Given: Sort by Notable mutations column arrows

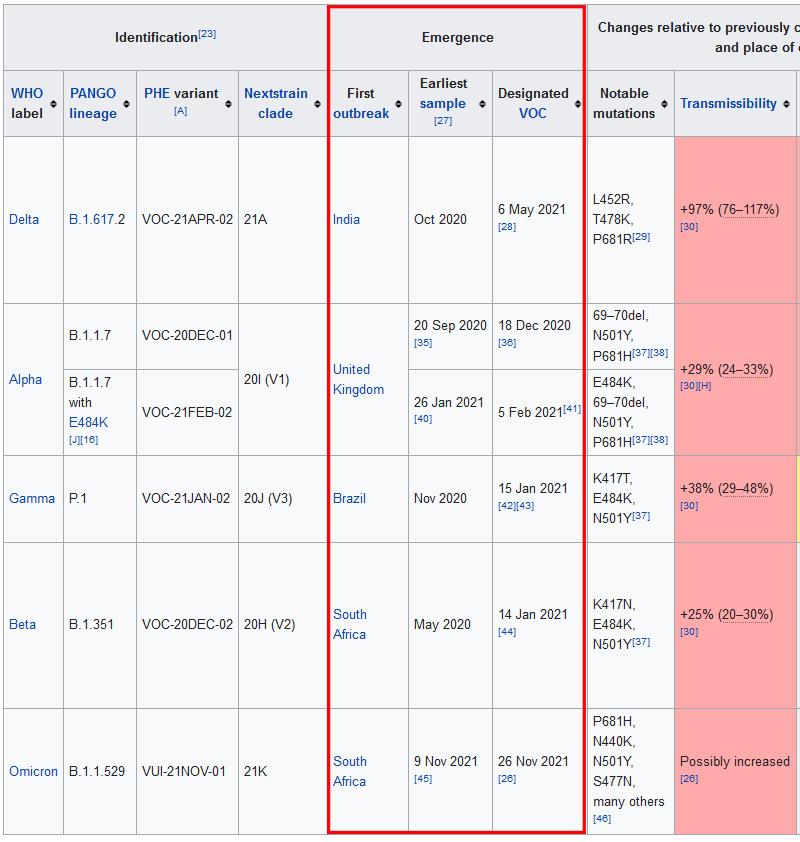Looking at the screenshot, I should [x=664, y=104].
